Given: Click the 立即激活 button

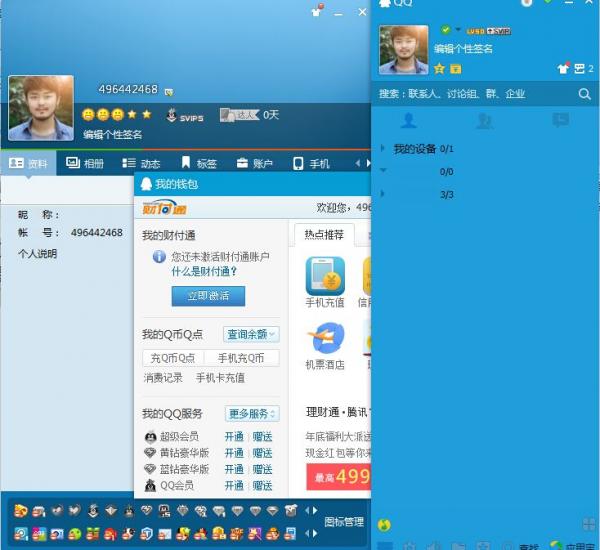Looking at the screenshot, I should pos(208,296).
